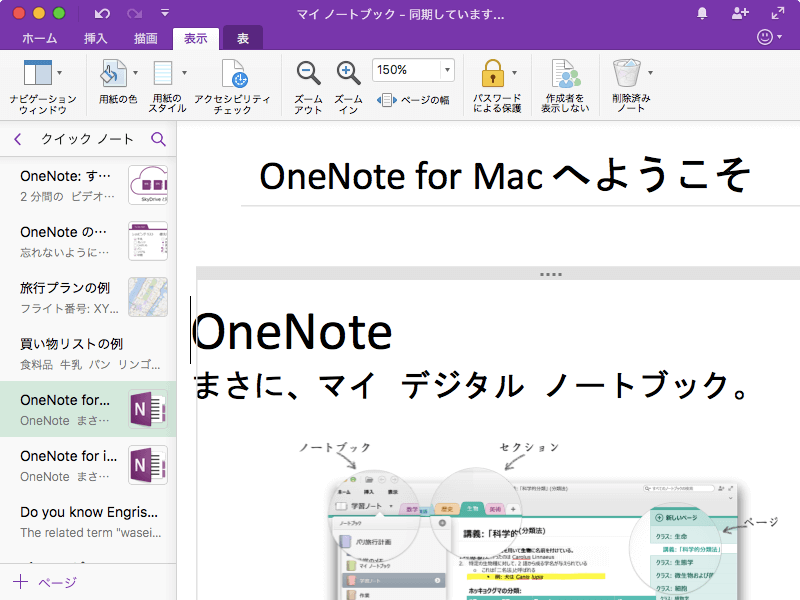Screen dimensions: 800x600
Task: Go back using the クイック ノート chevron
Action: point(16,140)
